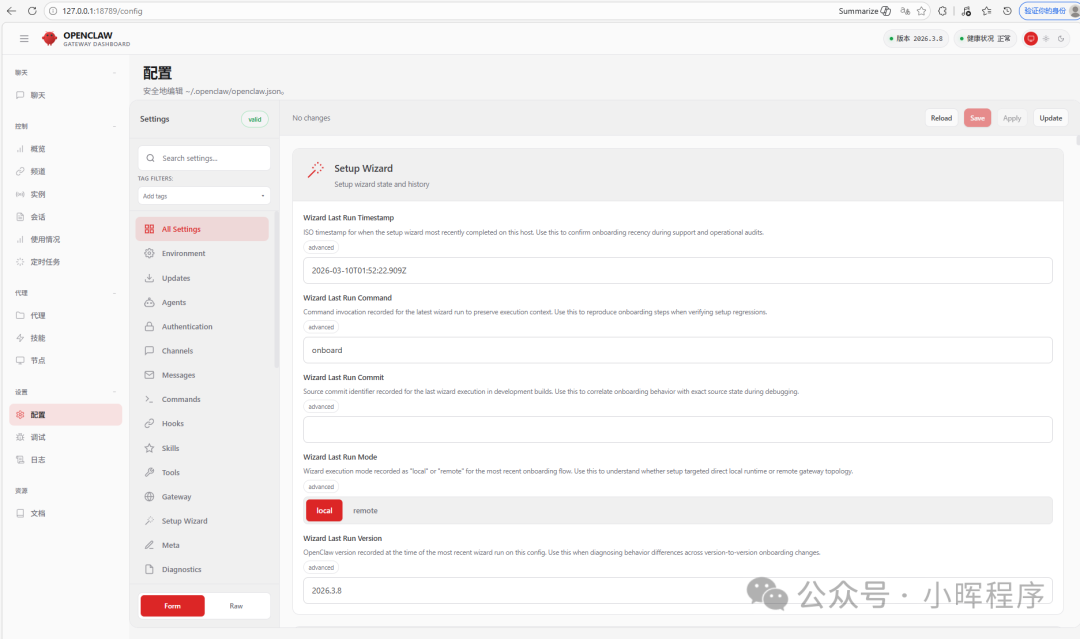1080x639 pixels.
Task: Click the Authentication lock icon
Action: 149,327
